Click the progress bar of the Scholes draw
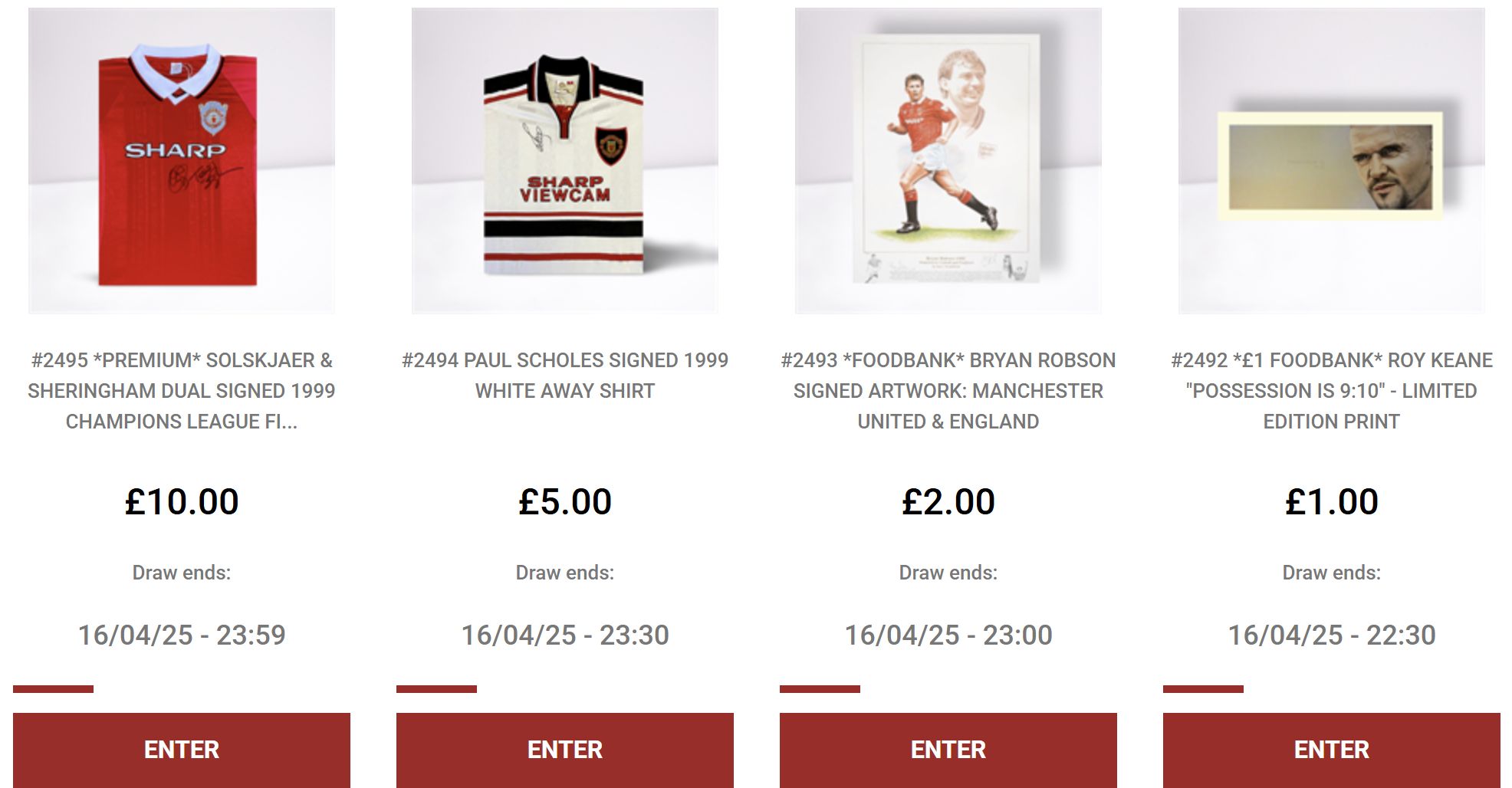 436,689
